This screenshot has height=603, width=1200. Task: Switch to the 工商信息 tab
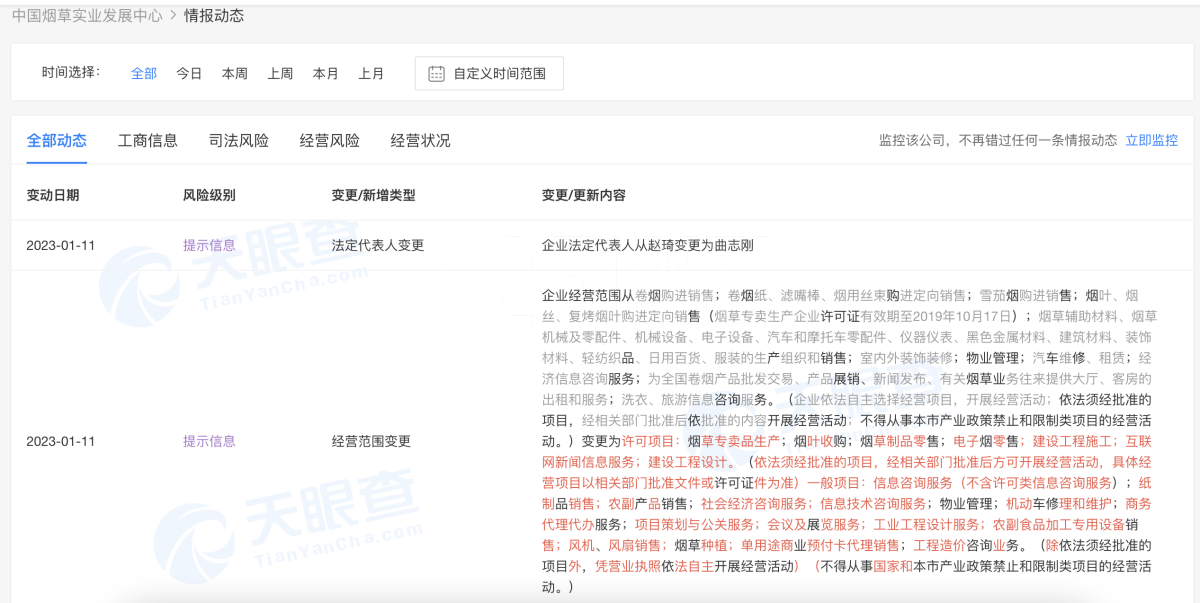pos(148,140)
